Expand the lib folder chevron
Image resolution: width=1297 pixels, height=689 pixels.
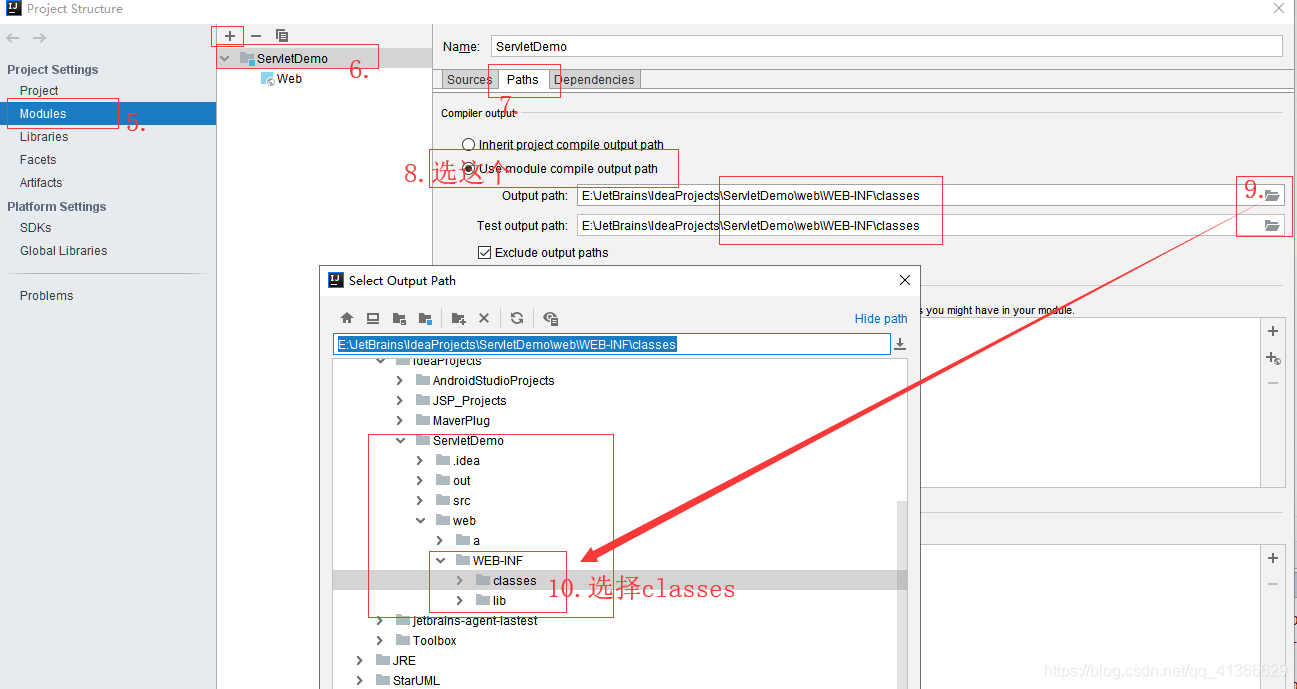[x=459, y=601]
